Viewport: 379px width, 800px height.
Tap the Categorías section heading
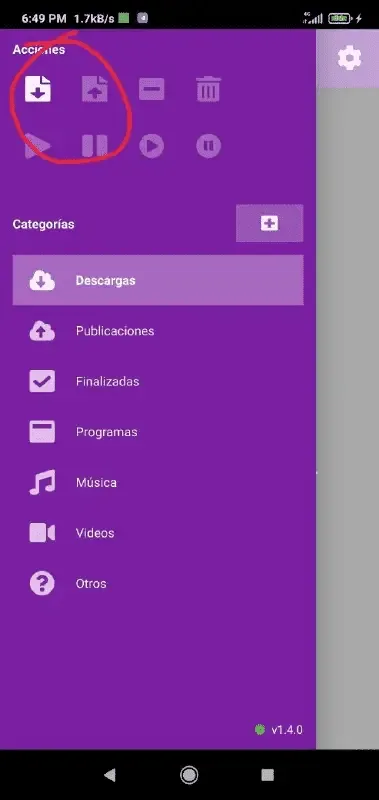[43, 224]
